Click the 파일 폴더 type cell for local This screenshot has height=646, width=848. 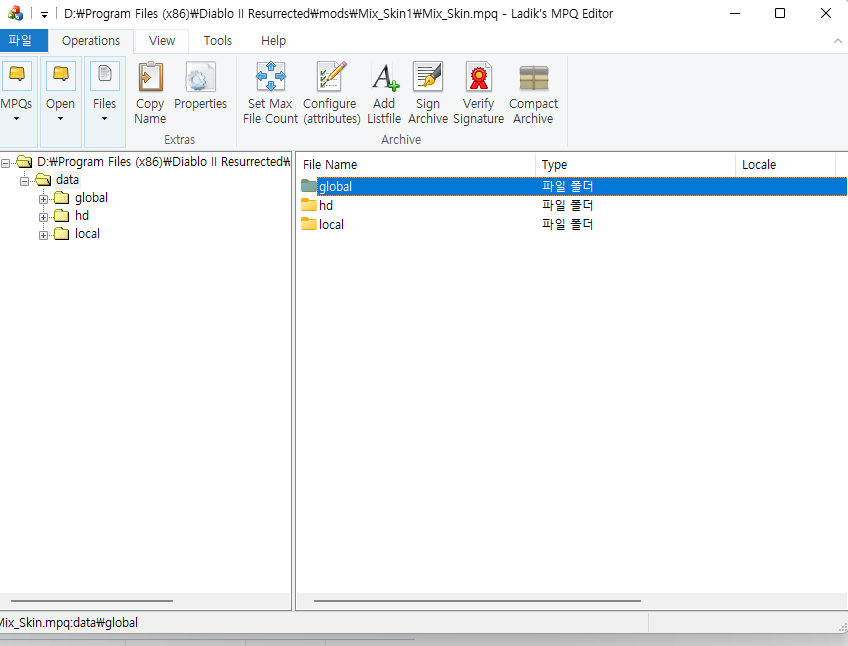567,224
